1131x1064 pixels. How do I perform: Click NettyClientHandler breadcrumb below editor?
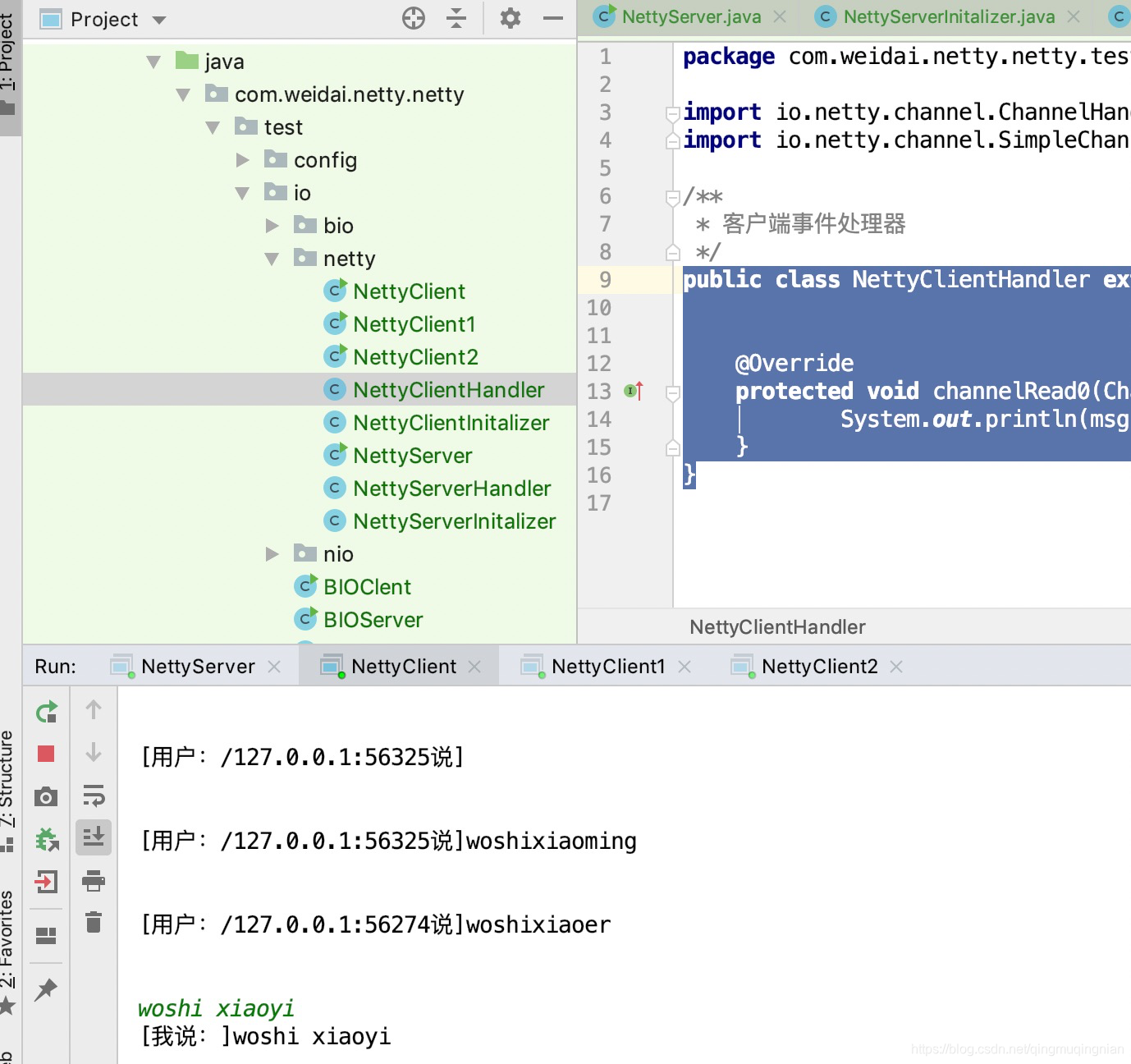tap(777, 627)
